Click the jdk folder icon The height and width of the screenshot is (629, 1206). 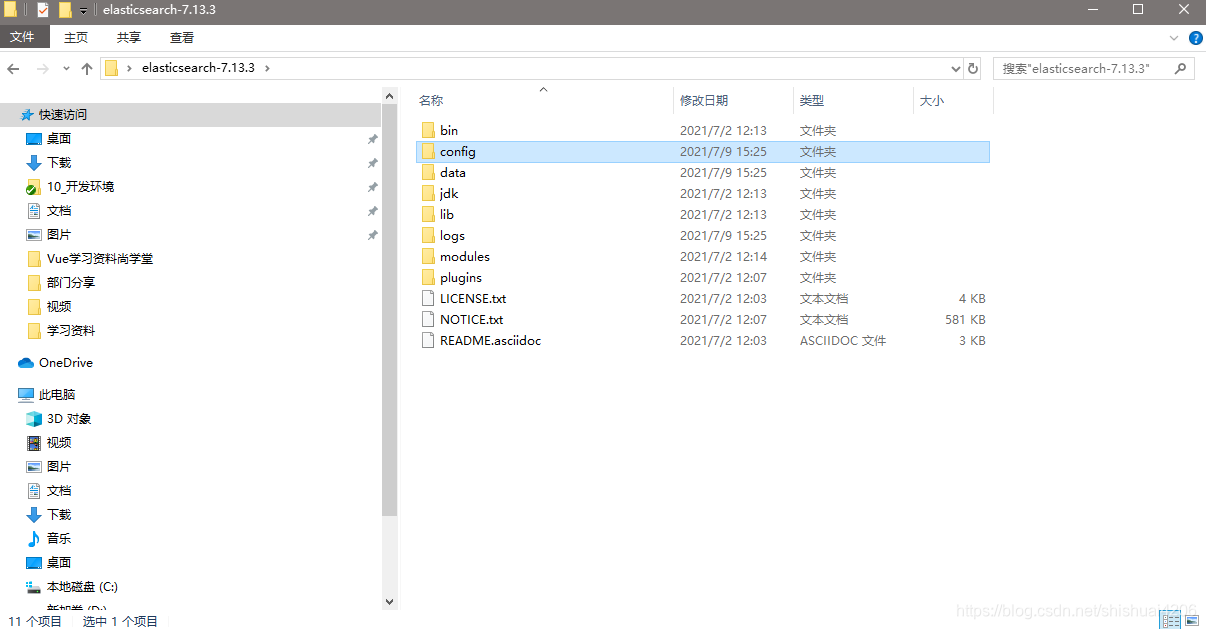click(x=428, y=193)
